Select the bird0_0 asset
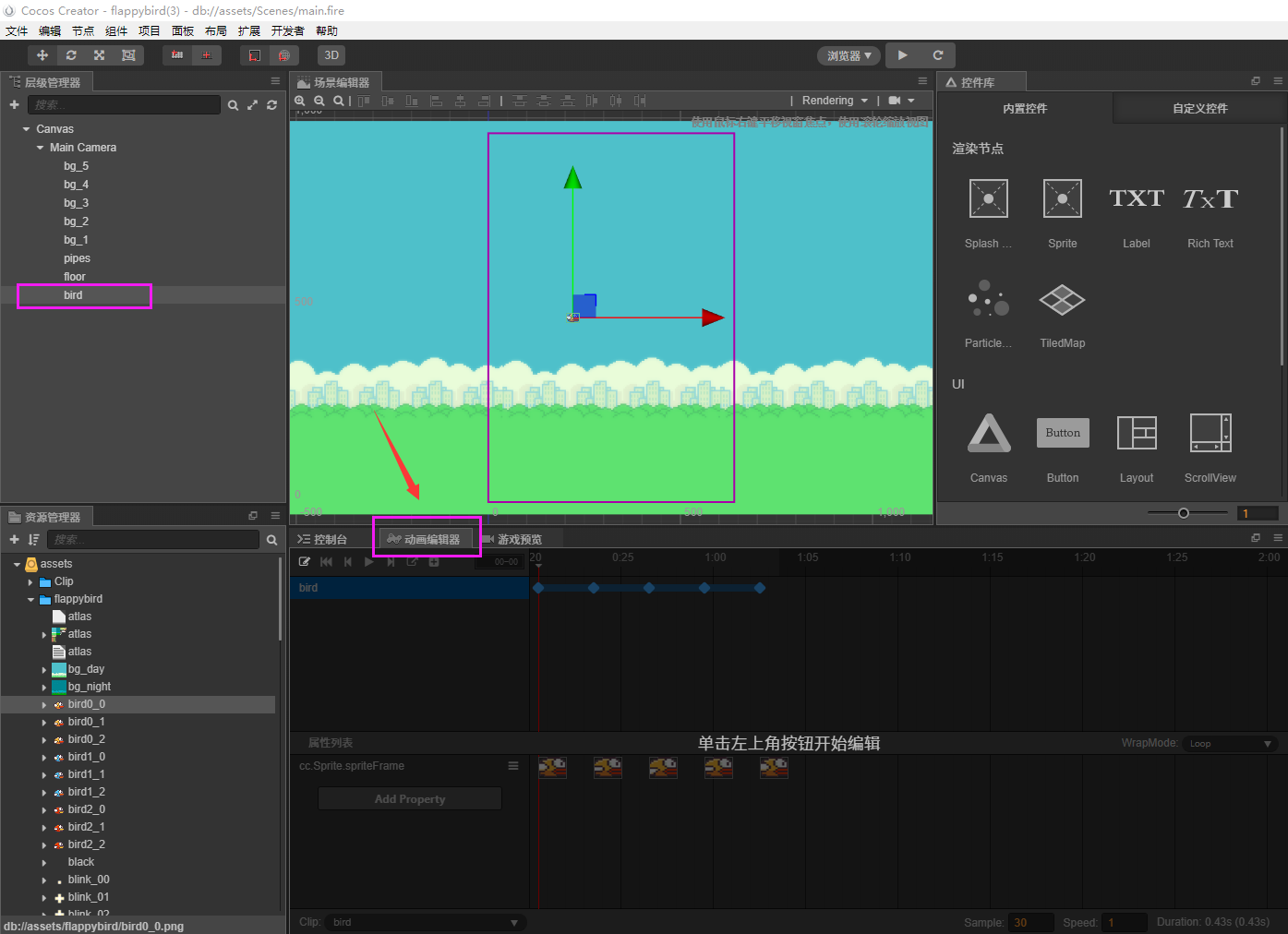The width and height of the screenshot is (1288, 934). pyautogui.click(x=86, y=704)
